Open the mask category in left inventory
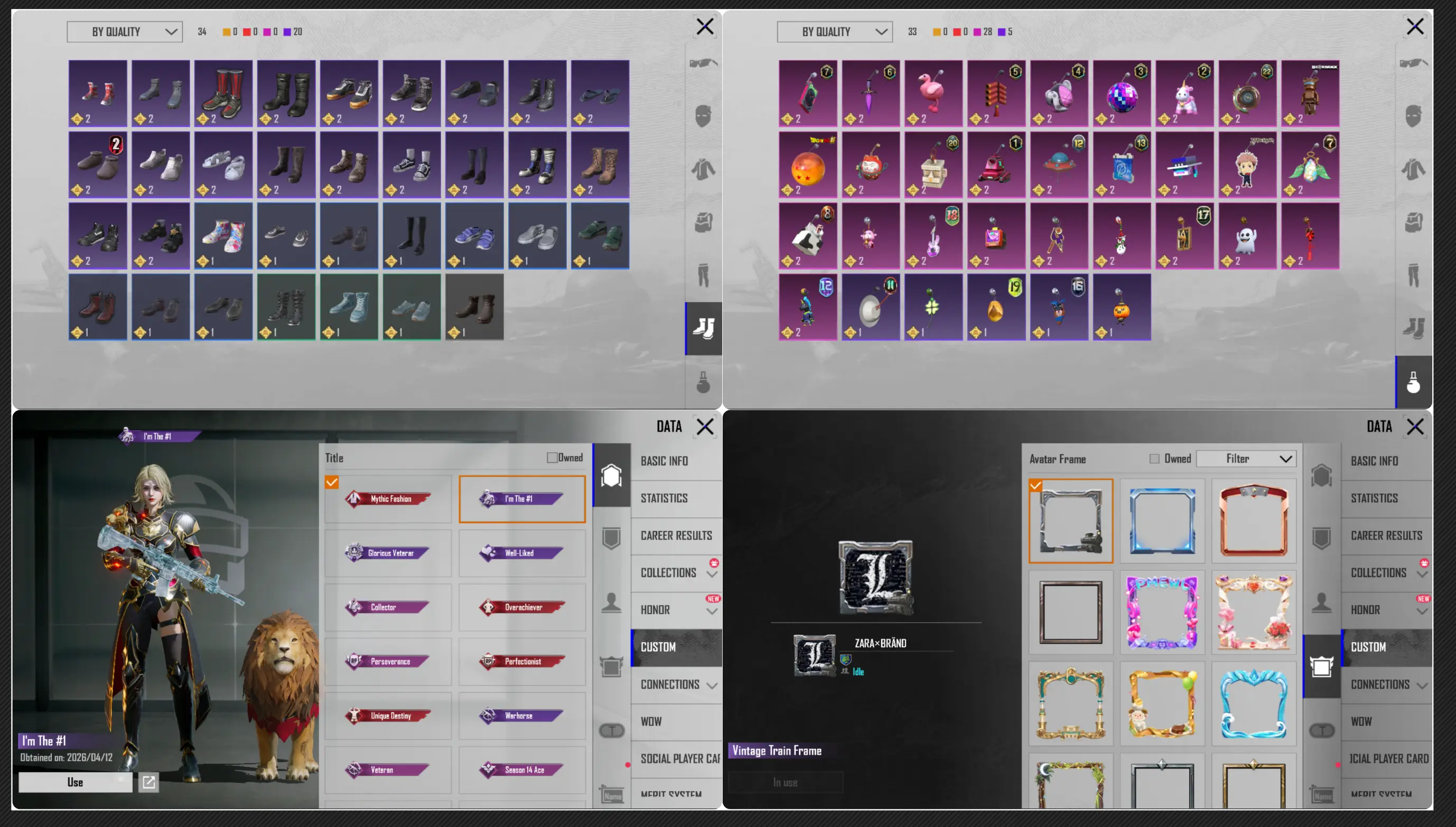 coord(703,116)
